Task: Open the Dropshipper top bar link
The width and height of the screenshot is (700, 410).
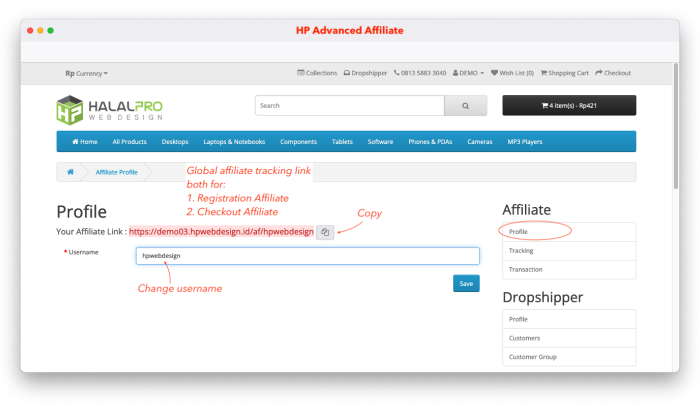Action: pos(366,73)
